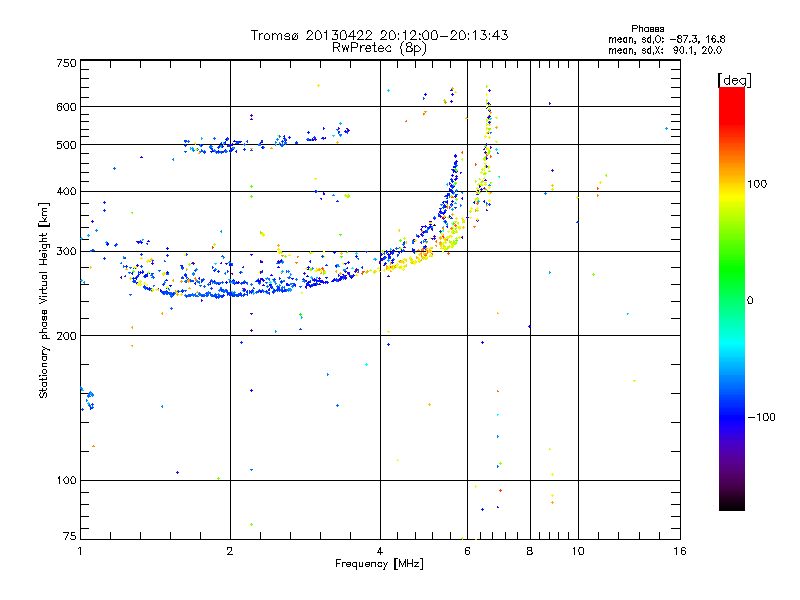Pick the yellow colorbar region near 100

pos(731,185)
